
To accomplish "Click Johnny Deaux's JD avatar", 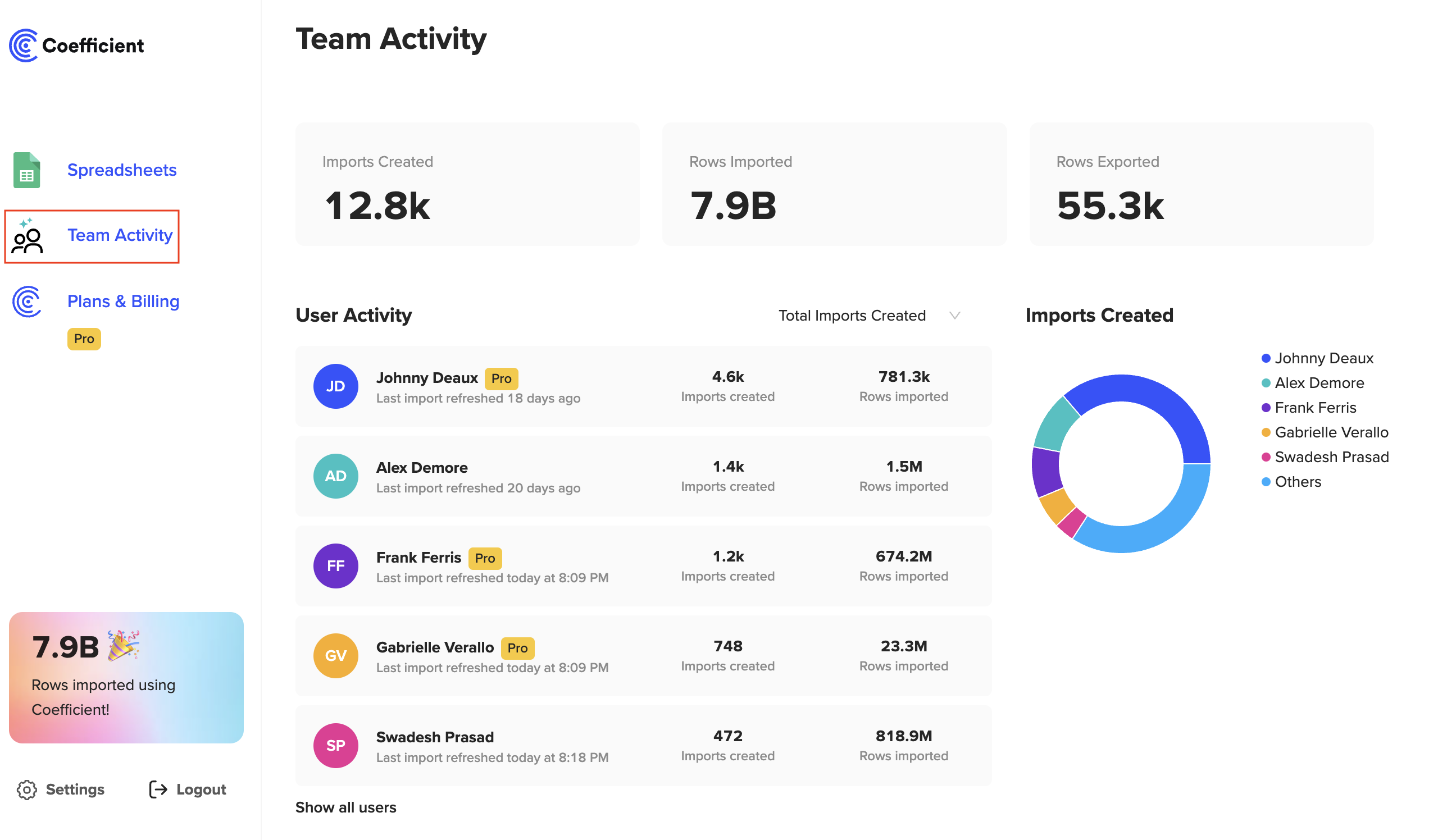I will [x=335, y=386].
